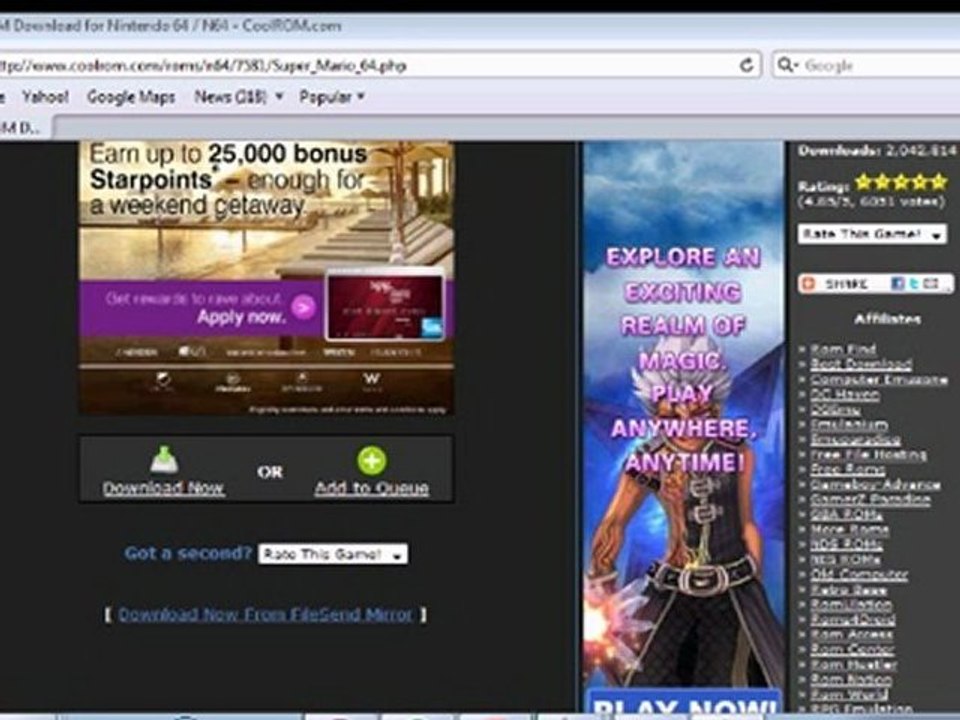Click the email icon in Share bar

[931, 283]
